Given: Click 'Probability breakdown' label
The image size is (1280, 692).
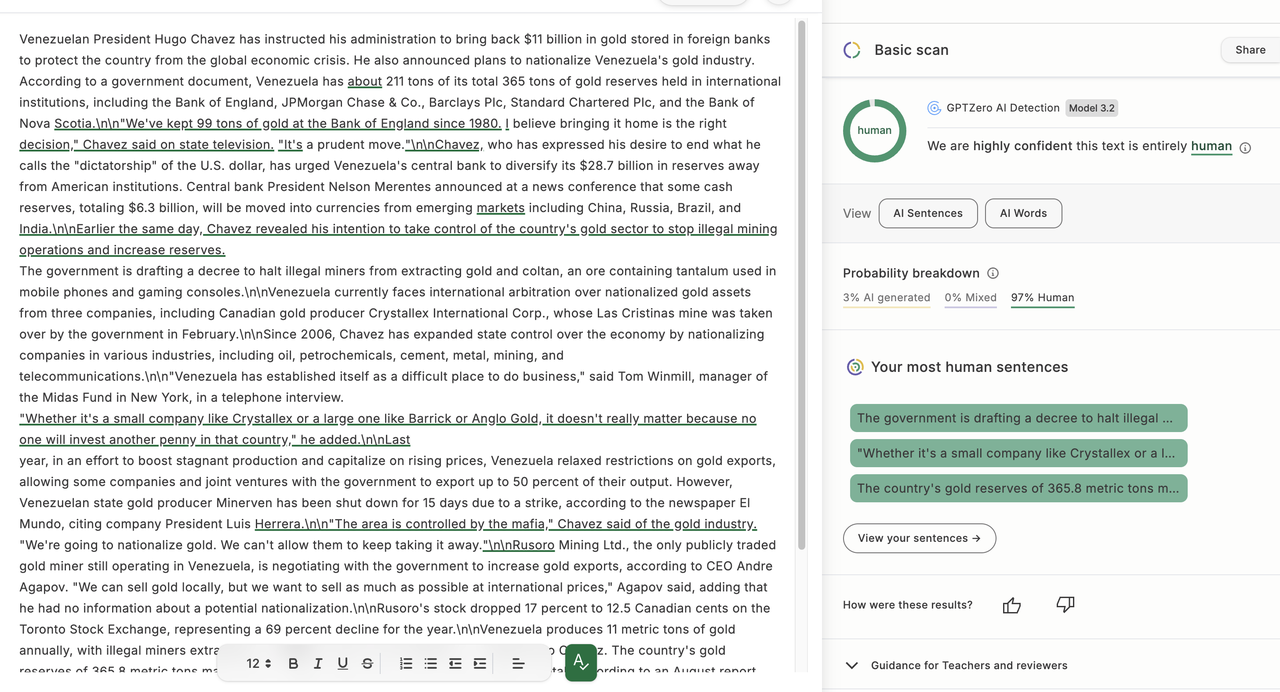Looking at the screenshot, I should pyautogui.click(x=911, y=273).
